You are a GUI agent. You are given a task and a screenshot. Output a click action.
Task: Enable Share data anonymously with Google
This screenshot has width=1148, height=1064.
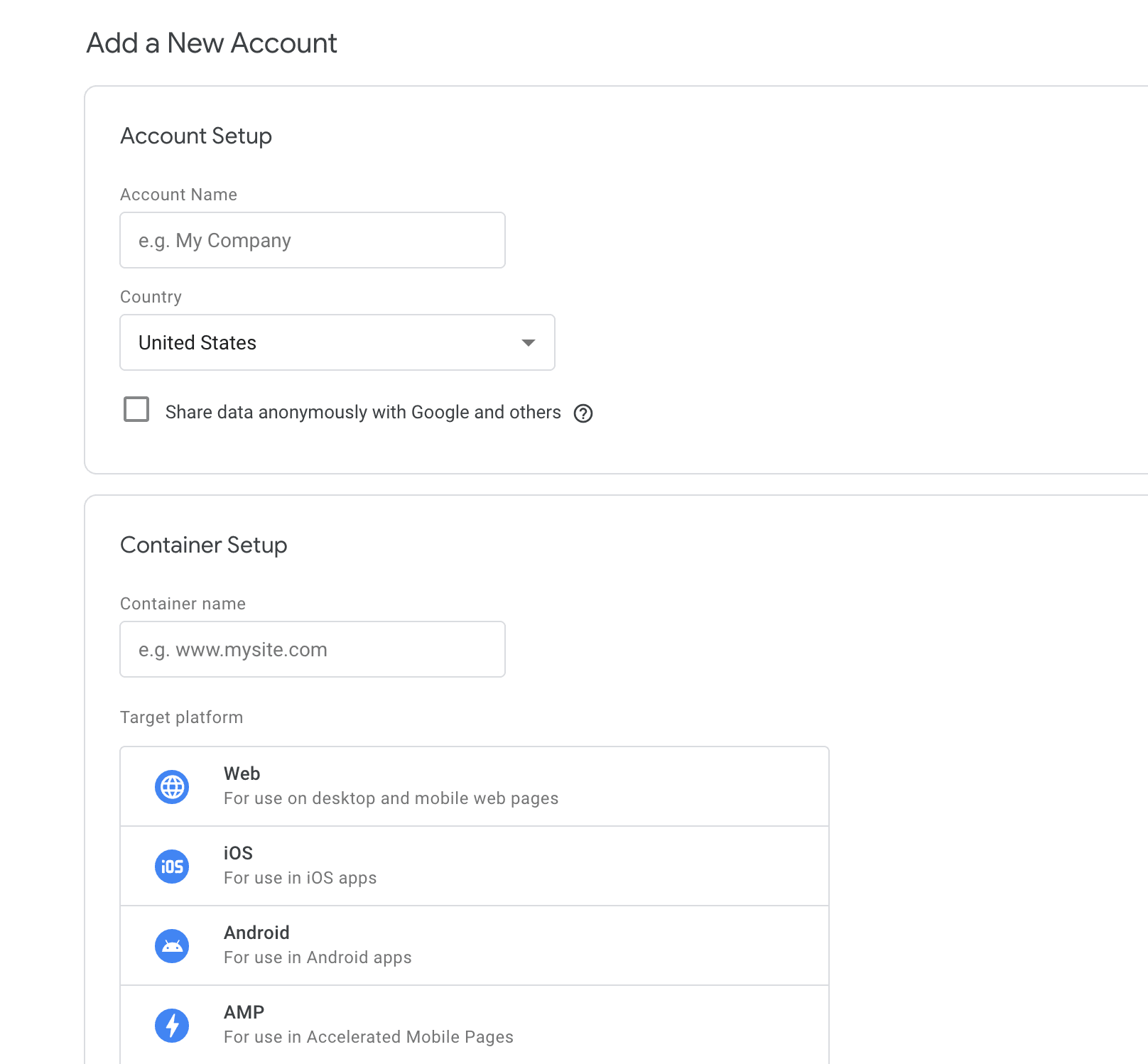click(x=136, y=410)
